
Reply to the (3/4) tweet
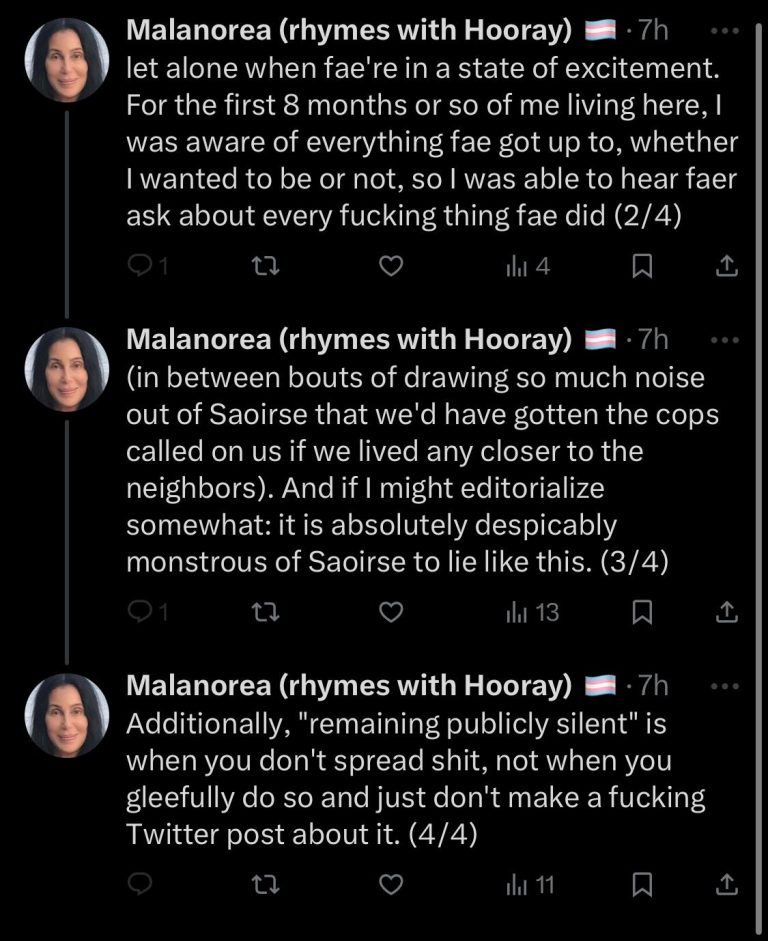(x=142, y=611)
